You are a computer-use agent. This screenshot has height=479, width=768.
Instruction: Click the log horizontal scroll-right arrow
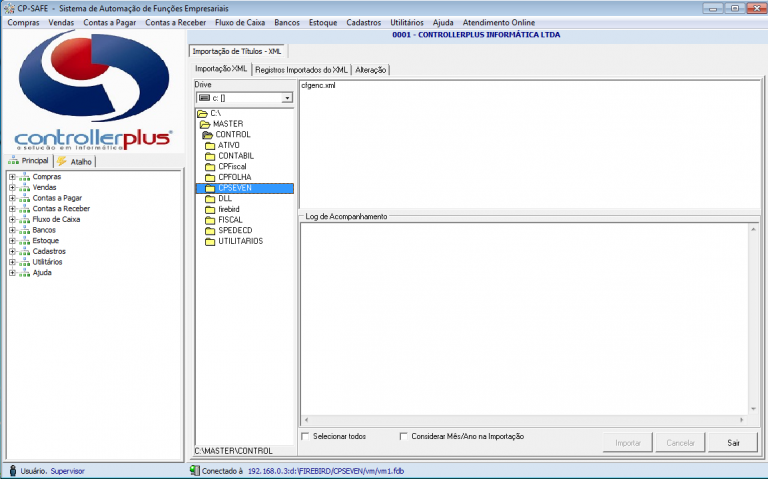click(x=742, y=420)
